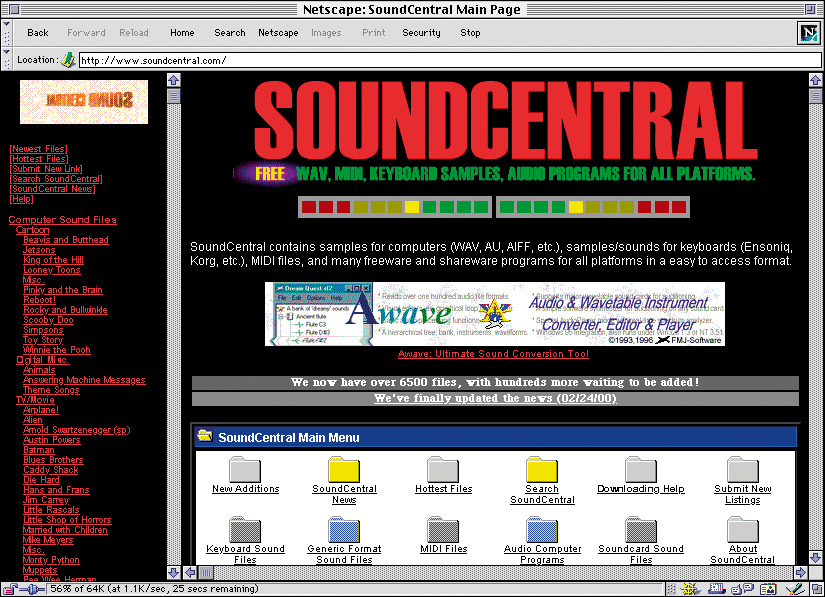This screenshot has width=825, height=597.
Task: Open the Answering Machine Messages link
Action: 84,380
